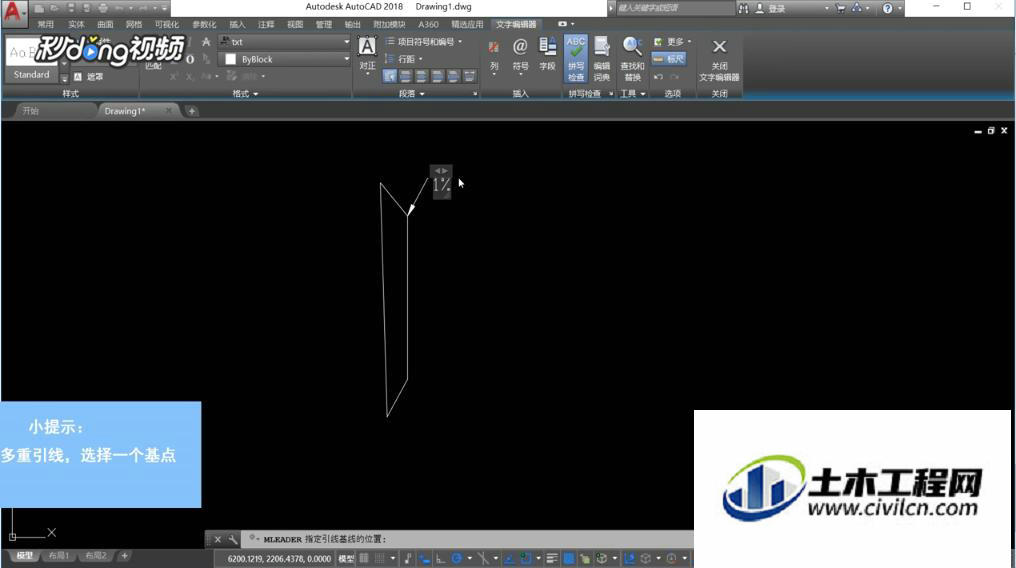
Task: Open Edit Dictionaries (编辑词典)
Action: [x=602, y=59]
